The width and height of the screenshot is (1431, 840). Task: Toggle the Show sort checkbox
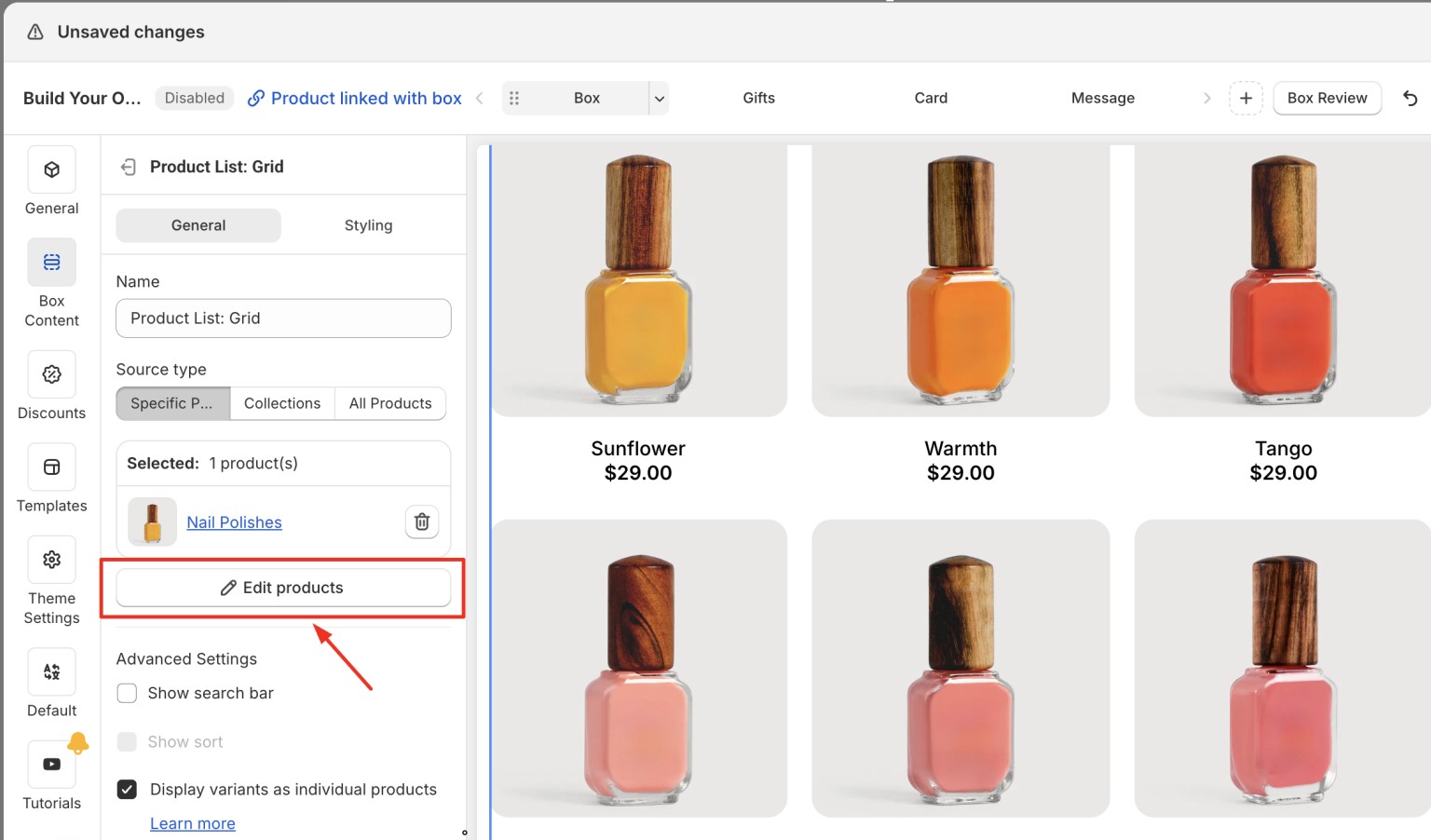pos(127,741)
